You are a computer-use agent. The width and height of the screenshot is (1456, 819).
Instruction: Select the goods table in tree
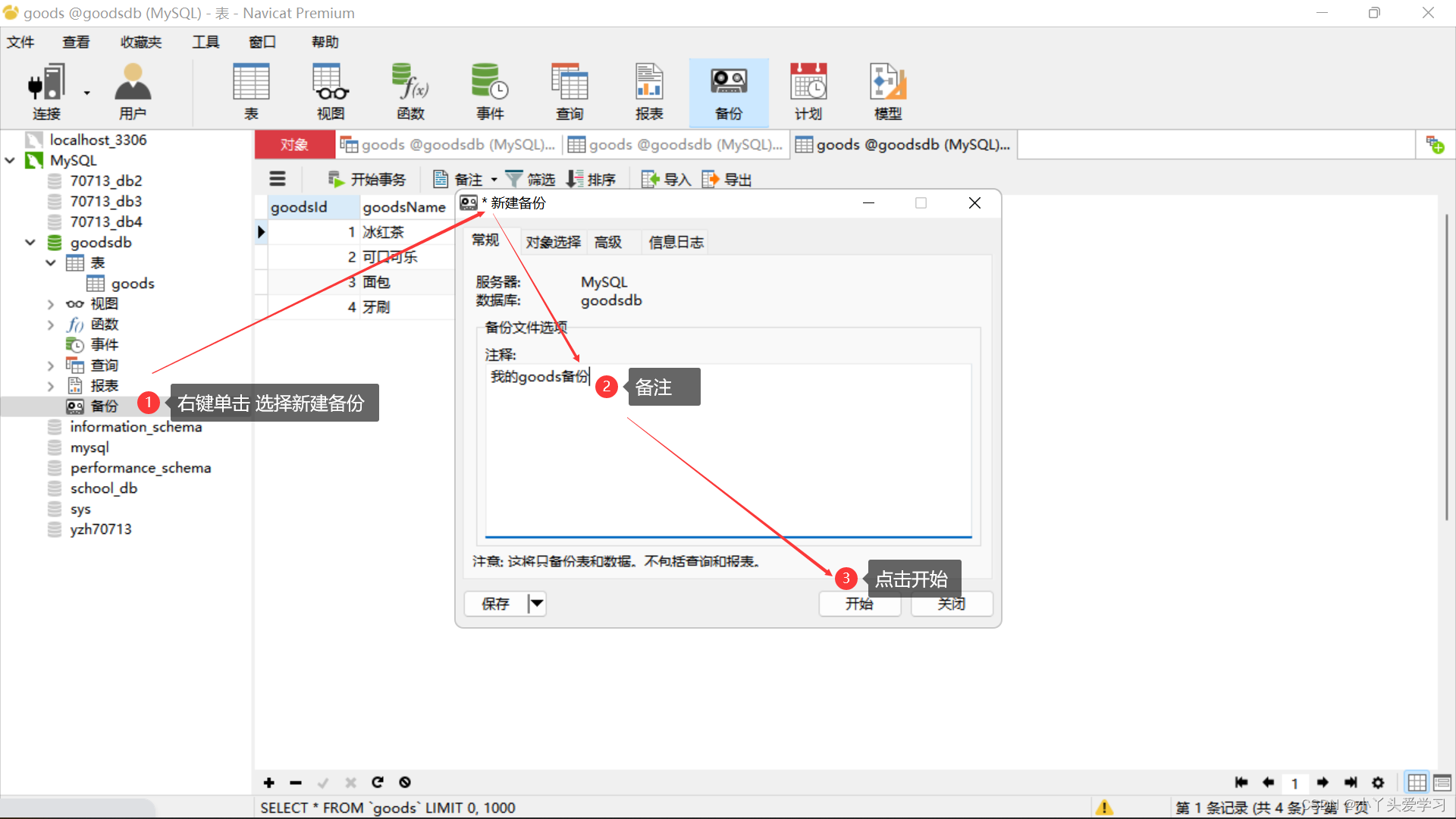(x=133, y=284)
